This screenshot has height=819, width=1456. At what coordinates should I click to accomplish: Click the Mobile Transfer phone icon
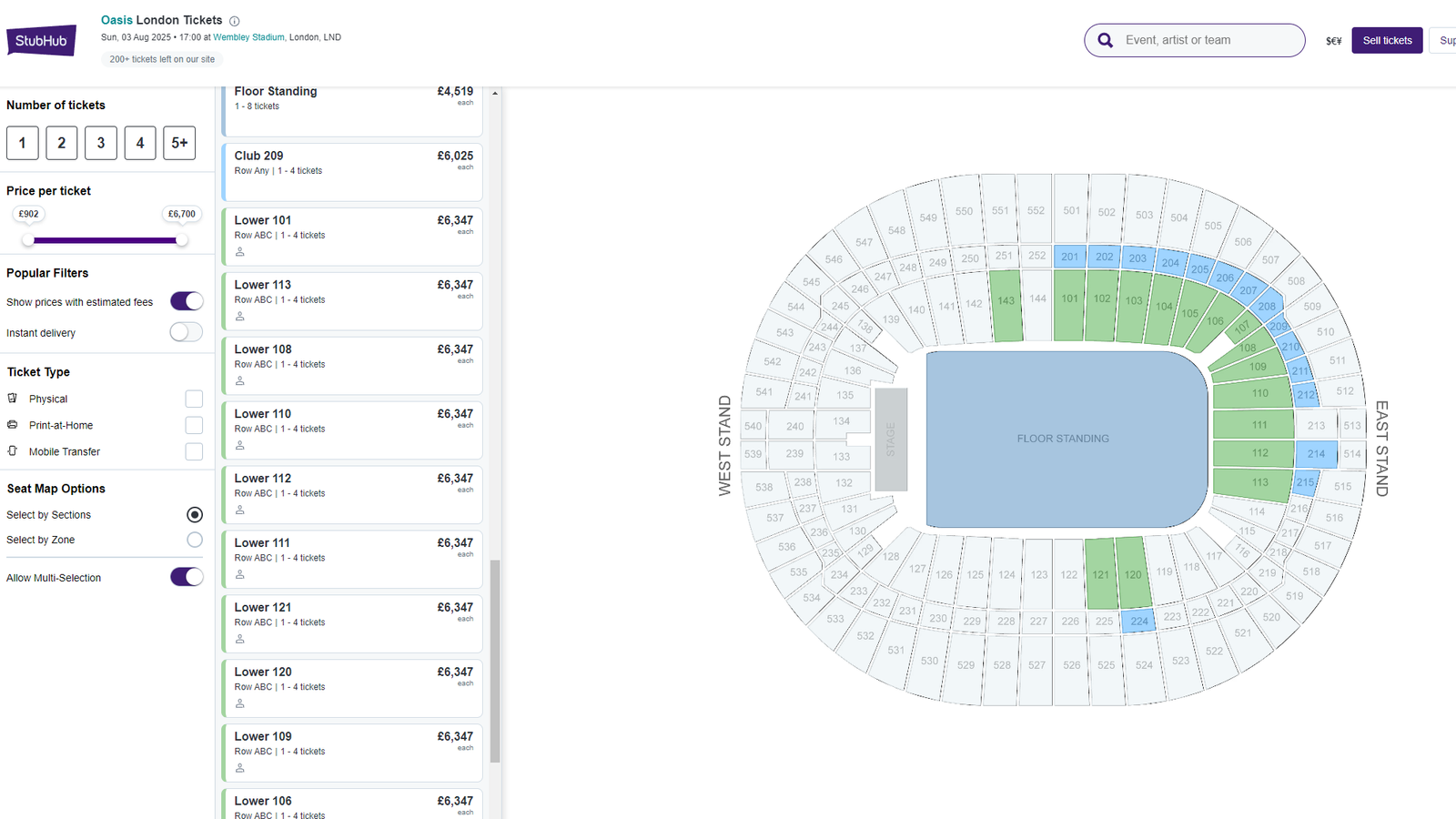click(13, 451)
